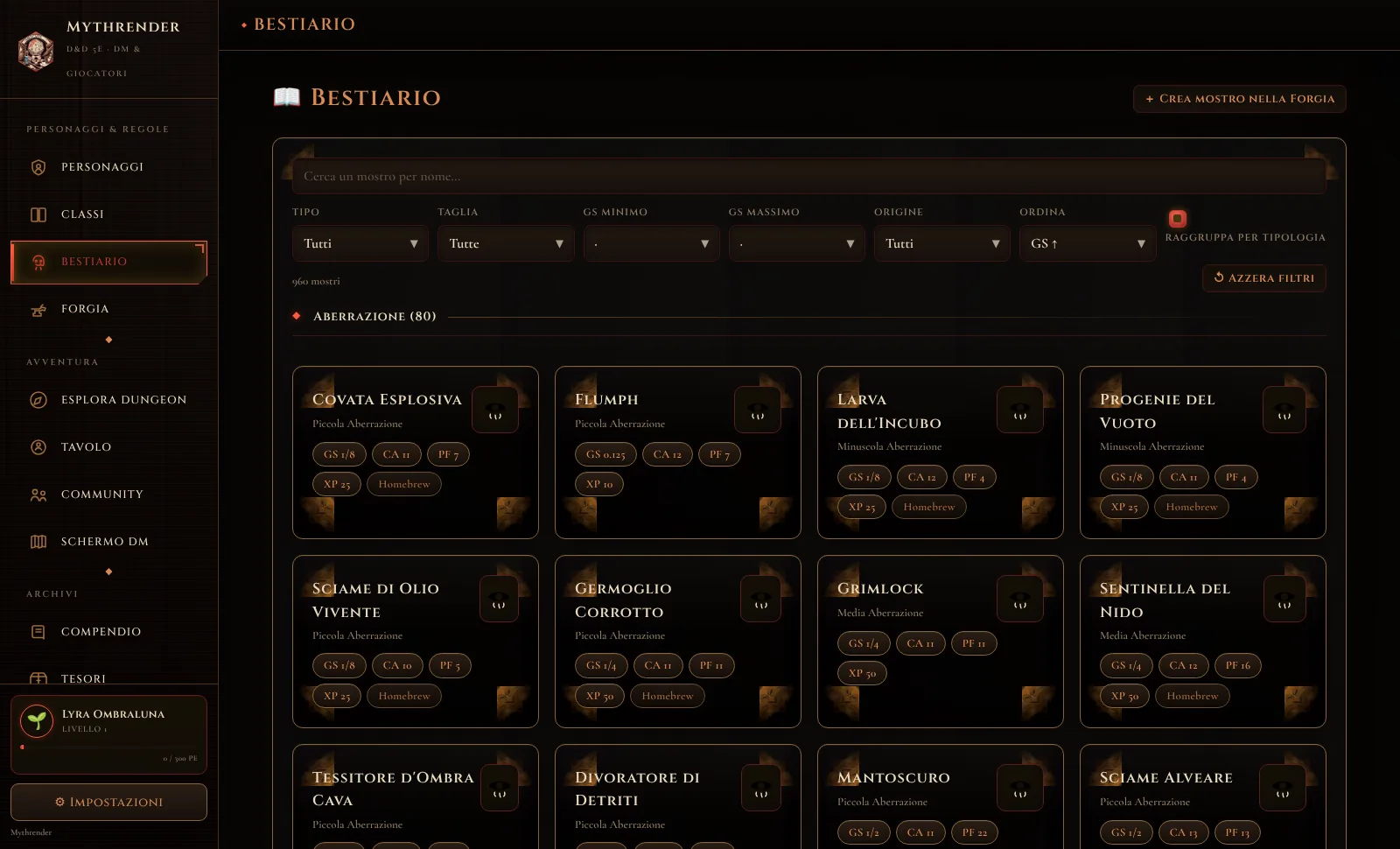Click the Community people icon
Image resolution: width=1400 pixels, height=849 pixels.
[x=38, y=495]
